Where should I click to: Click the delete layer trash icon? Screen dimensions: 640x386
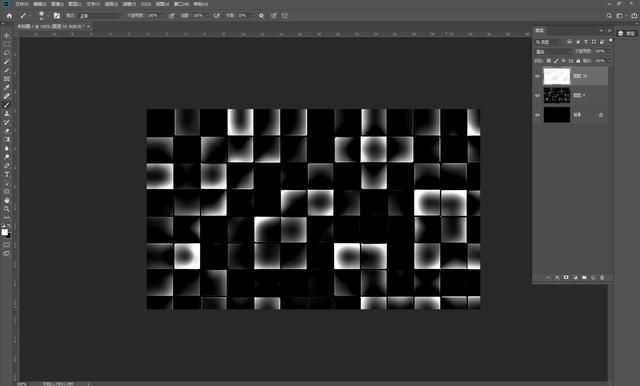pyautogui.click(x=602, y=277)
